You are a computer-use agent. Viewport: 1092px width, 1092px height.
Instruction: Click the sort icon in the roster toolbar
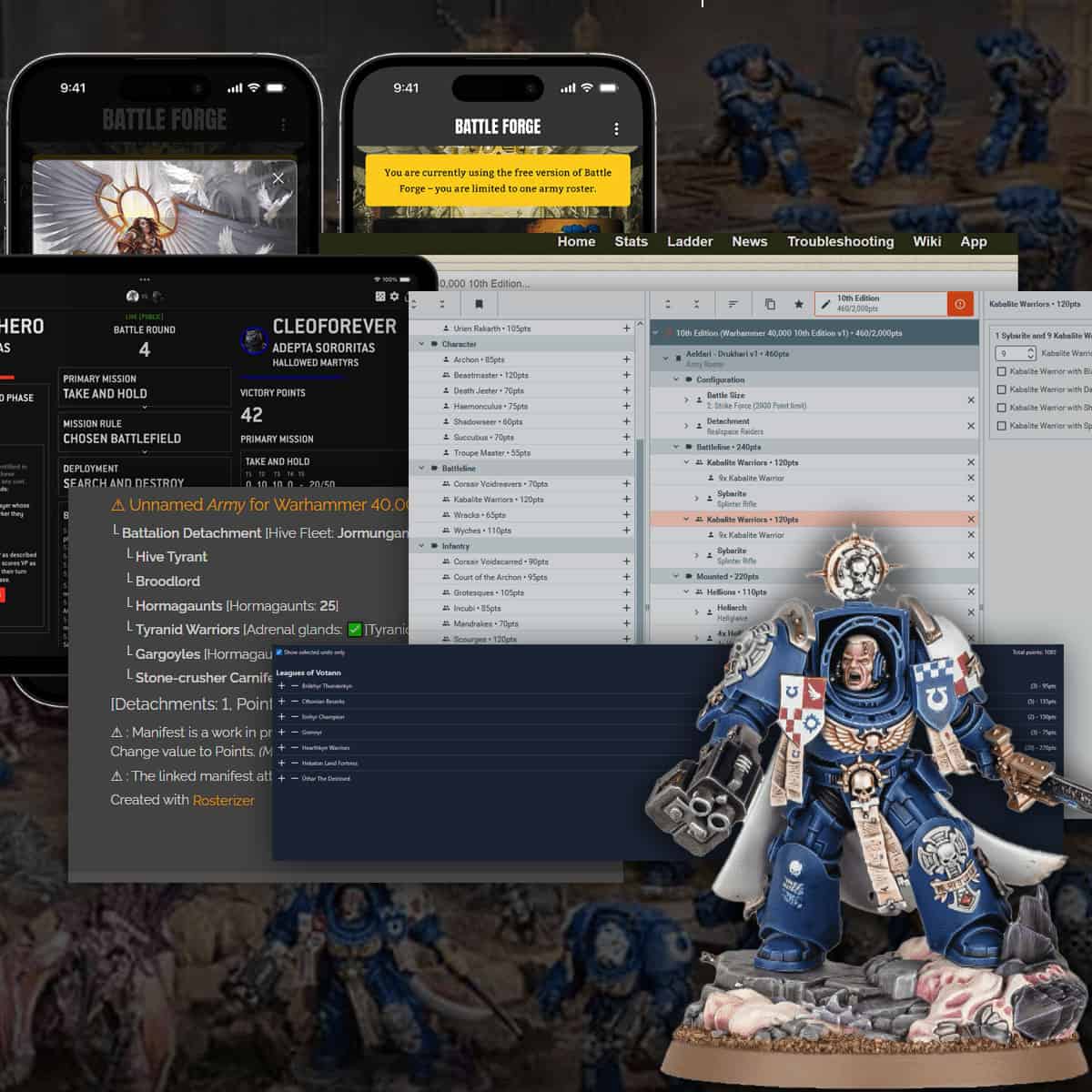click(733, 304)
